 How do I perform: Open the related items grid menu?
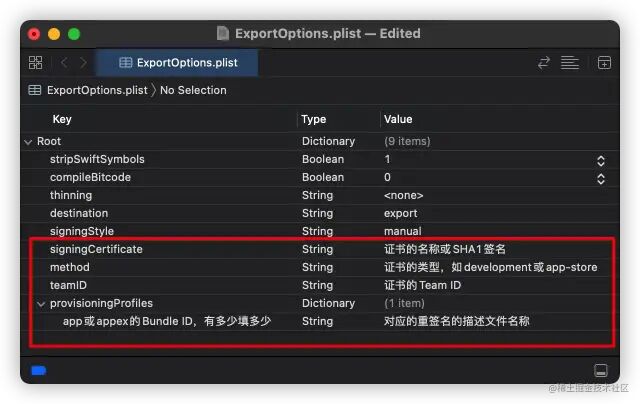[36, 63]
